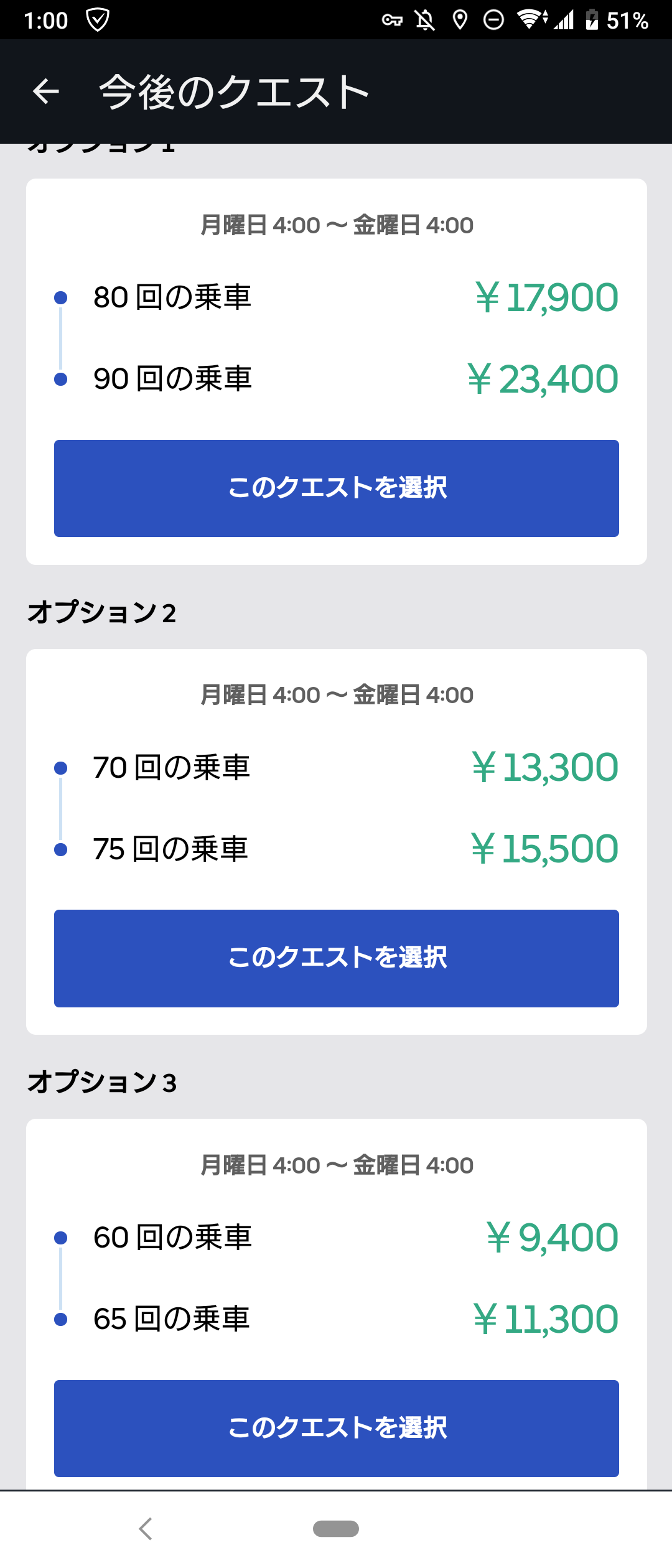Select the quest under オプション 2

tap(337, 958)
